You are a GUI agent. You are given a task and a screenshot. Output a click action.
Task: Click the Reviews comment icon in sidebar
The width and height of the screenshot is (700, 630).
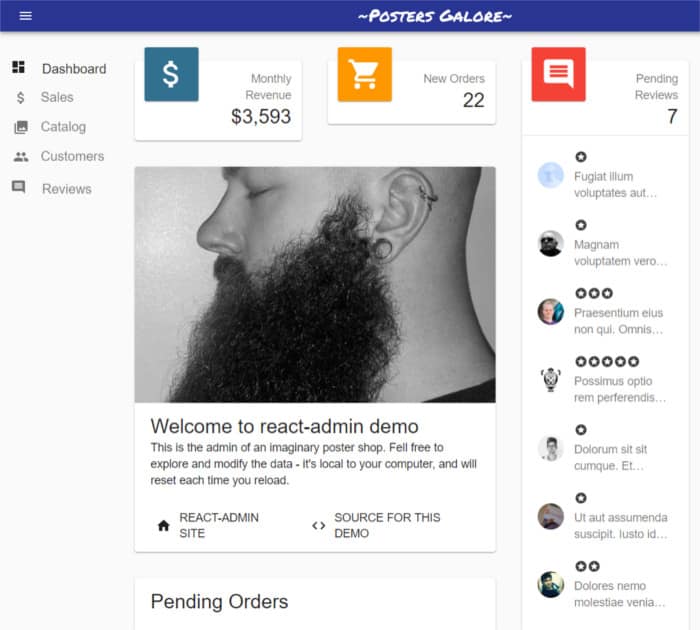point(18,187)
